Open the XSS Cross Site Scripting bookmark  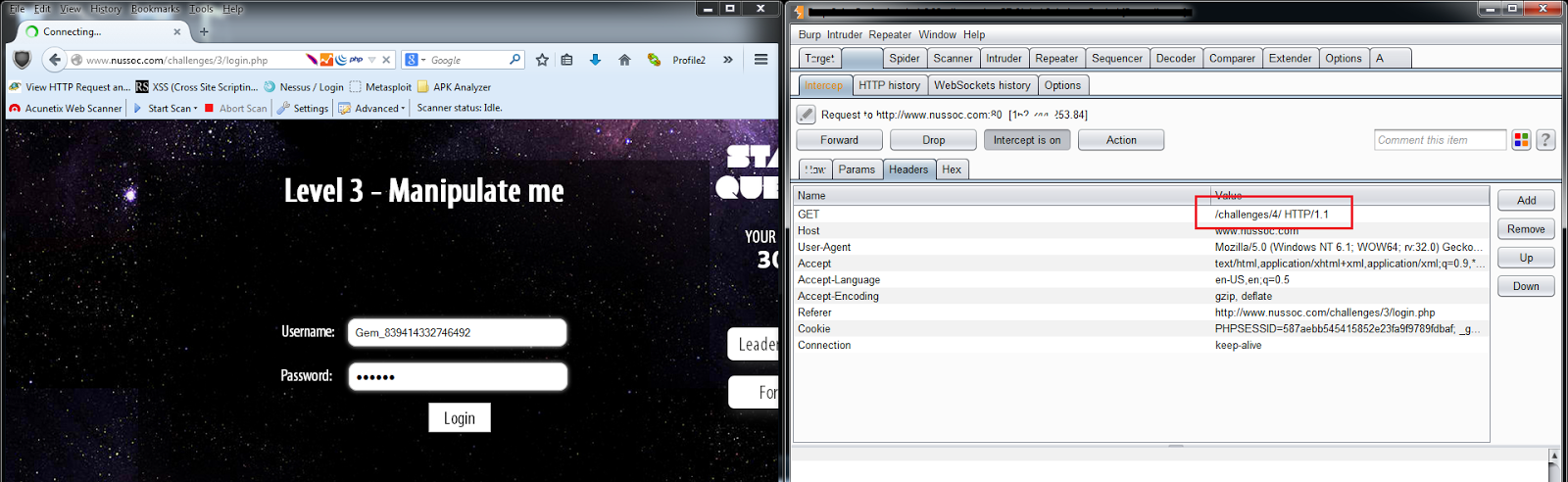pos(197,87)
